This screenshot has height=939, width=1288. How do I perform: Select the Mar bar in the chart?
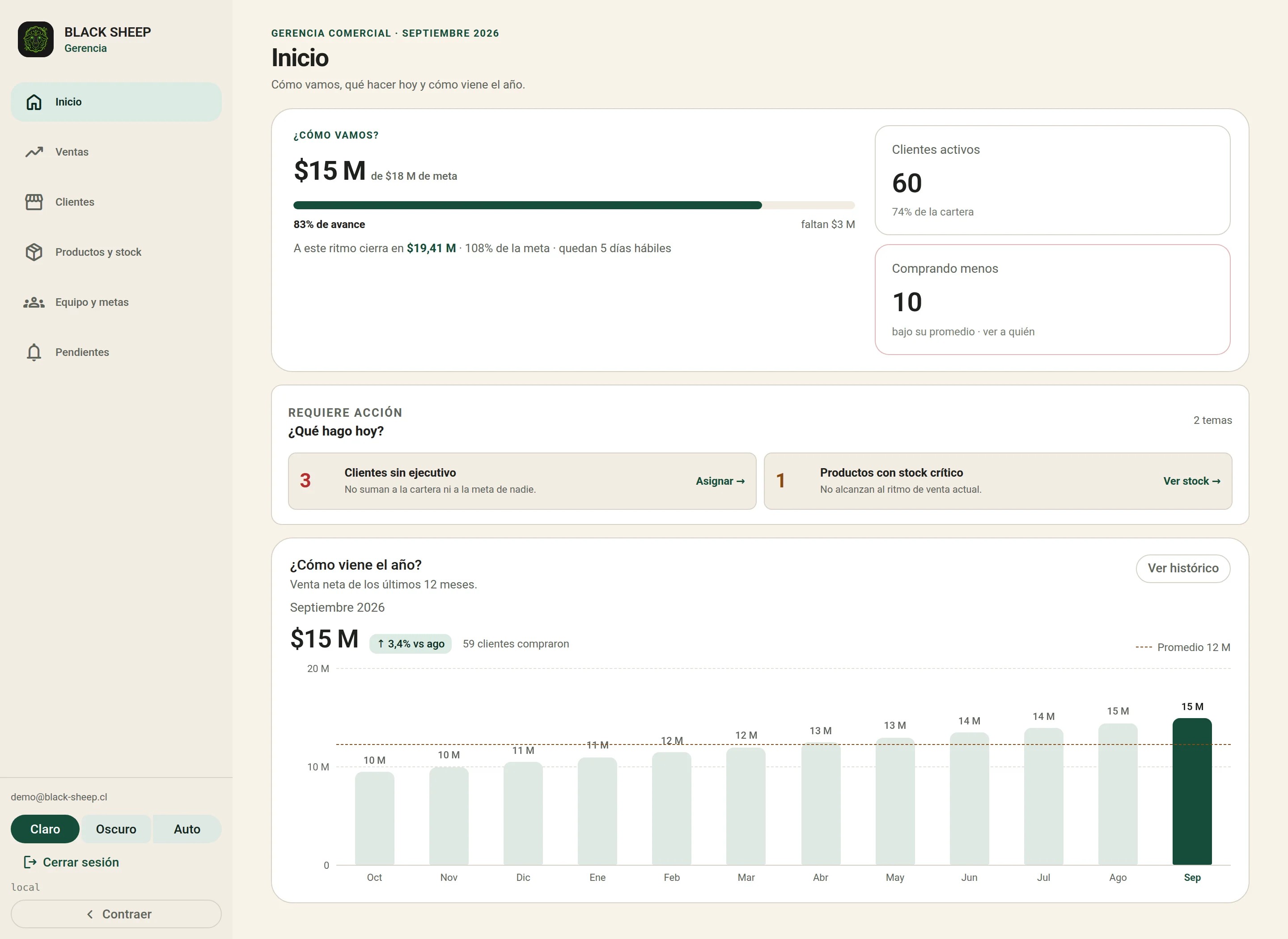click(746, 806)
